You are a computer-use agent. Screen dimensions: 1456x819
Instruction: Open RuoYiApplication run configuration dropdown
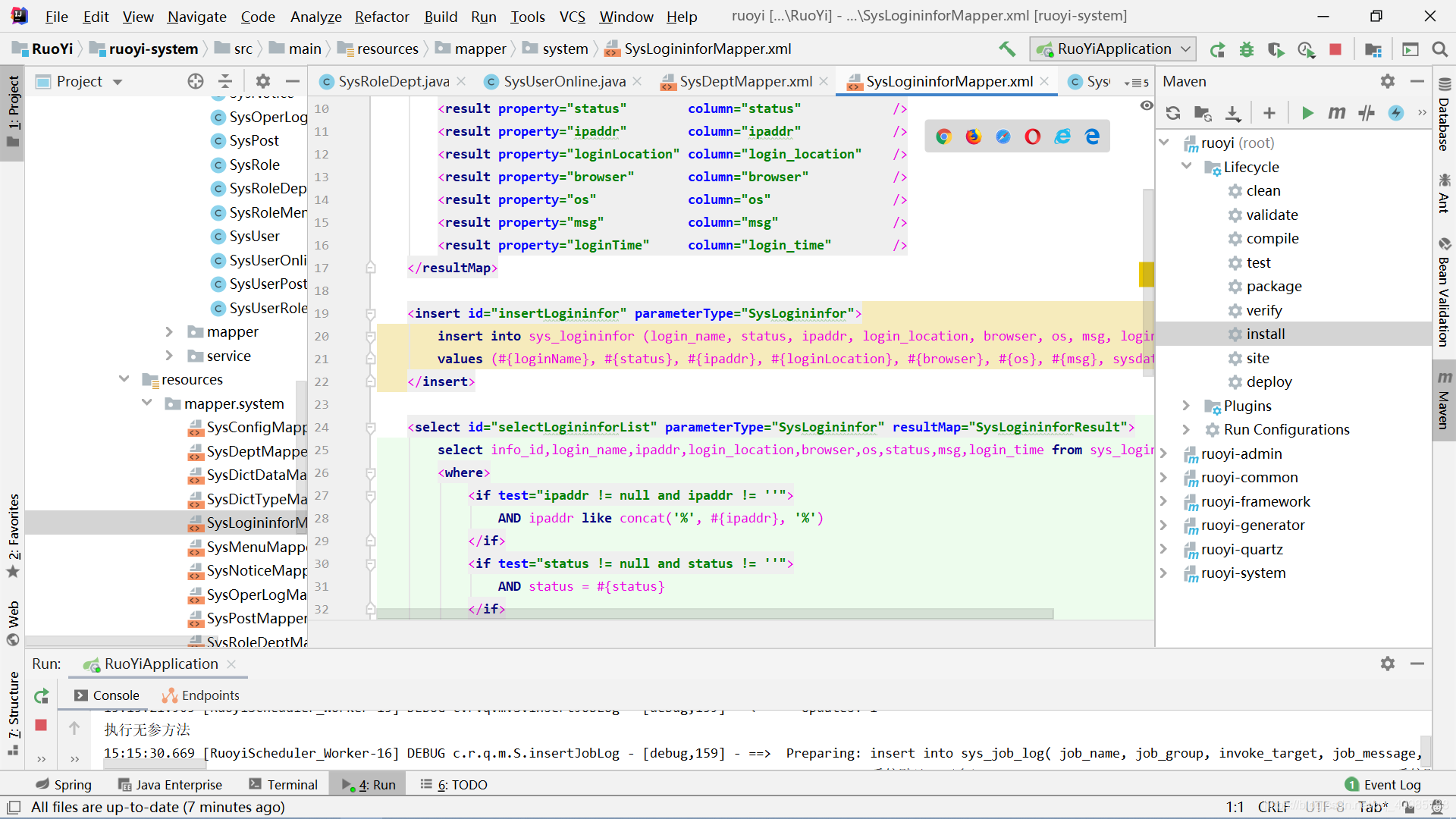coord(1113,49)
